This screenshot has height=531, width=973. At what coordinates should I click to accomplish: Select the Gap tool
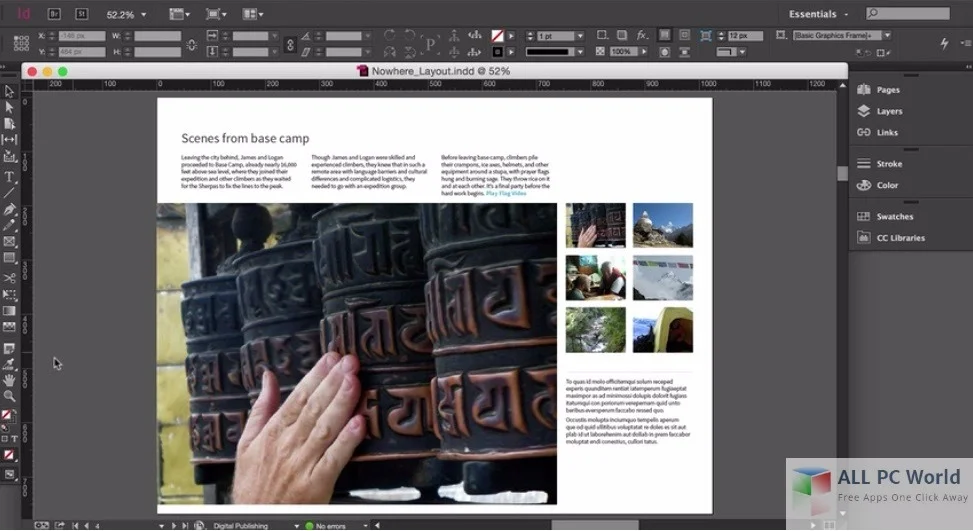9,140
